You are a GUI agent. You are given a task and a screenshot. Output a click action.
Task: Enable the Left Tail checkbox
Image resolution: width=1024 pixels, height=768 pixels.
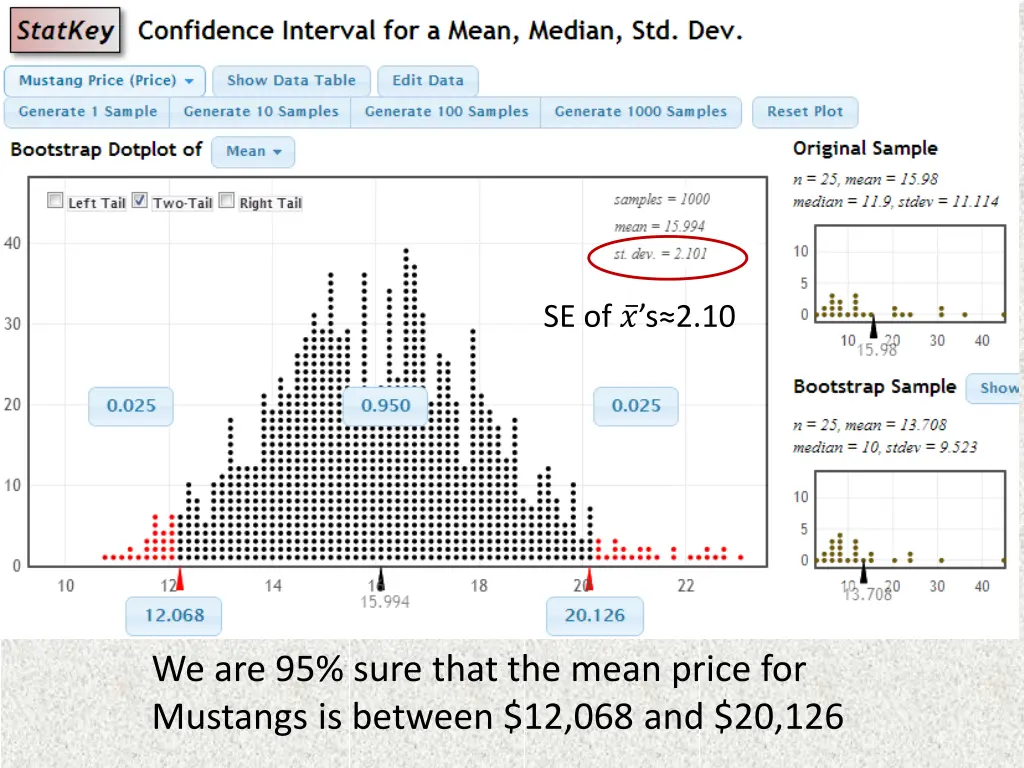56,200
